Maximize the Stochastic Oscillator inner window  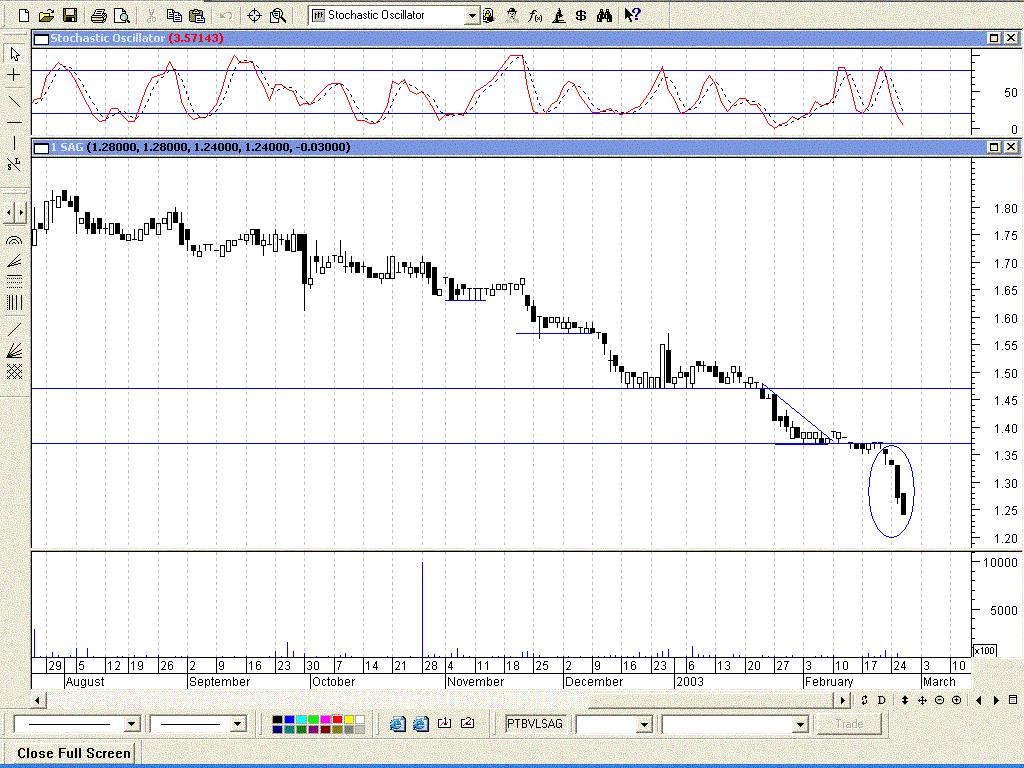coord(994,39)
